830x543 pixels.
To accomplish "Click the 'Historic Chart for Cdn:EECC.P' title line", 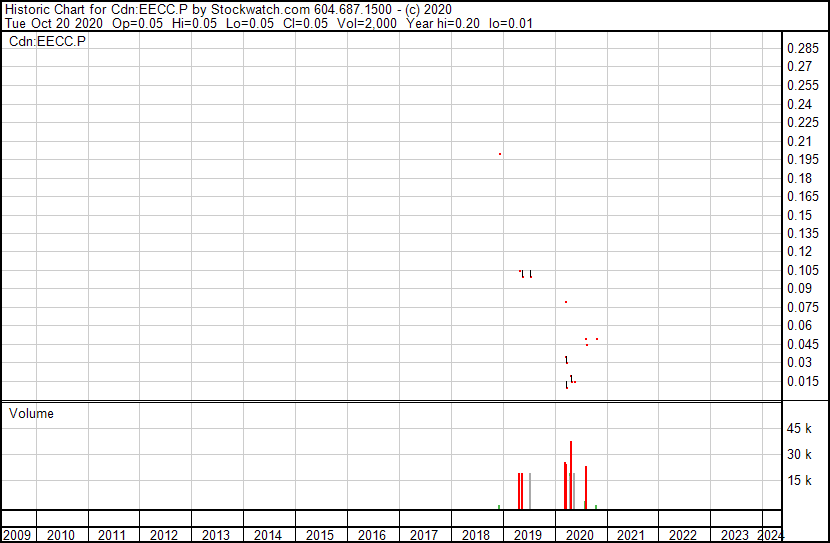I will click(x=228, y=9).
